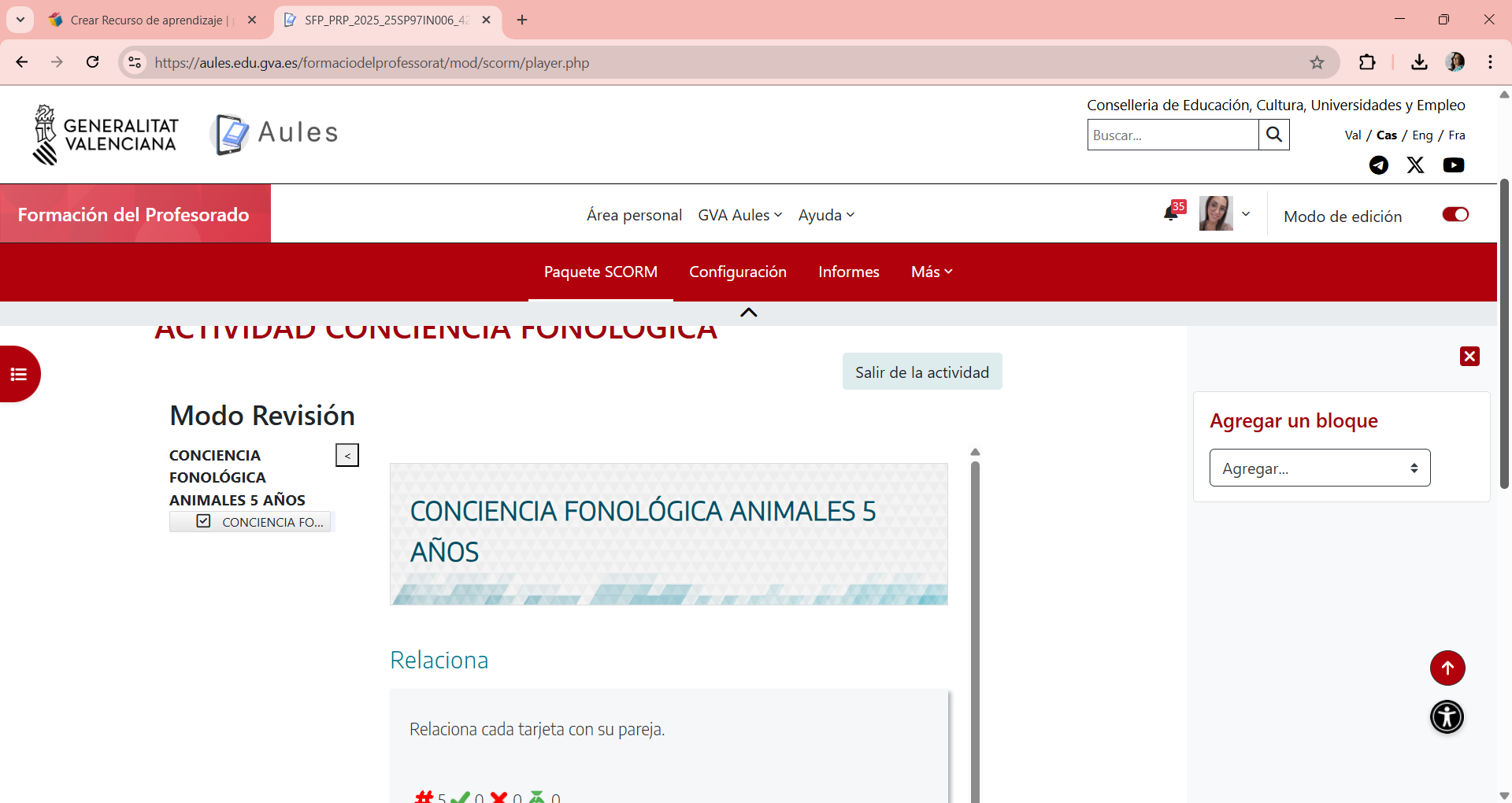Expand the Más menu in red bar

click(x=932, y=272)
